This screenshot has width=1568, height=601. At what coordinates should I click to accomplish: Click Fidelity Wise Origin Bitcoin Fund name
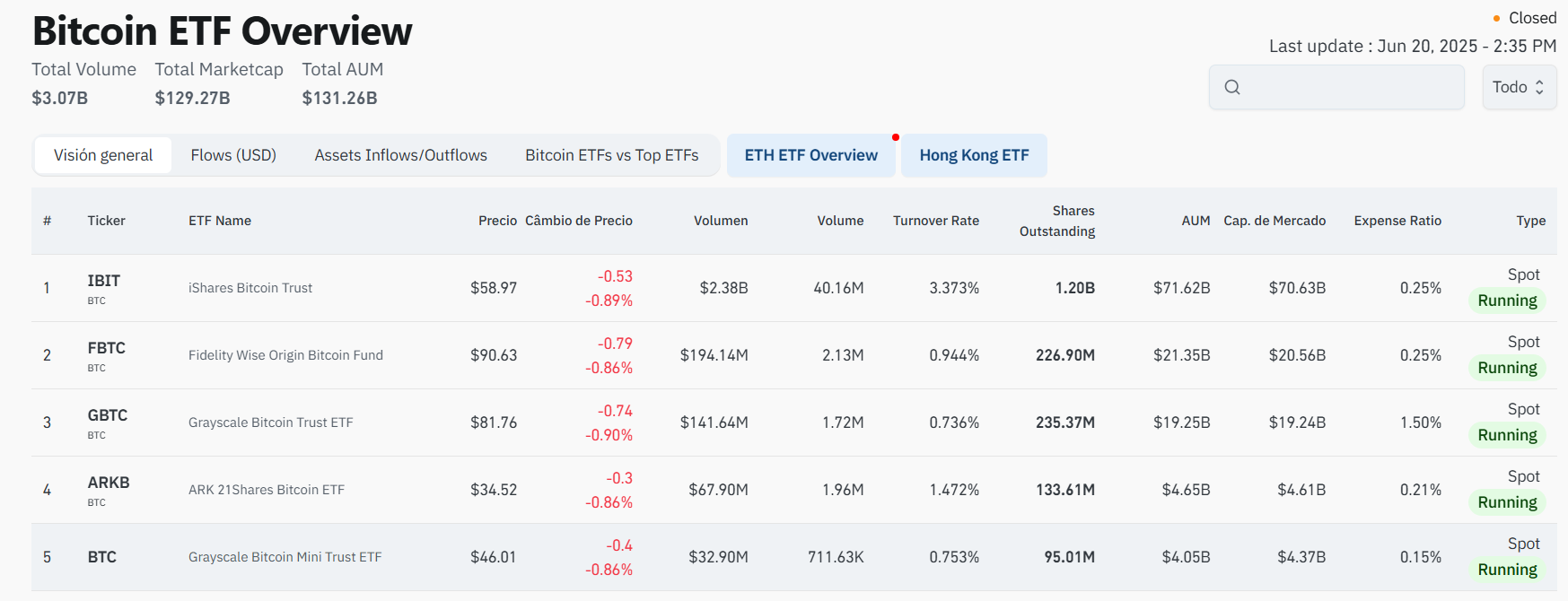[x=285, y=355]
